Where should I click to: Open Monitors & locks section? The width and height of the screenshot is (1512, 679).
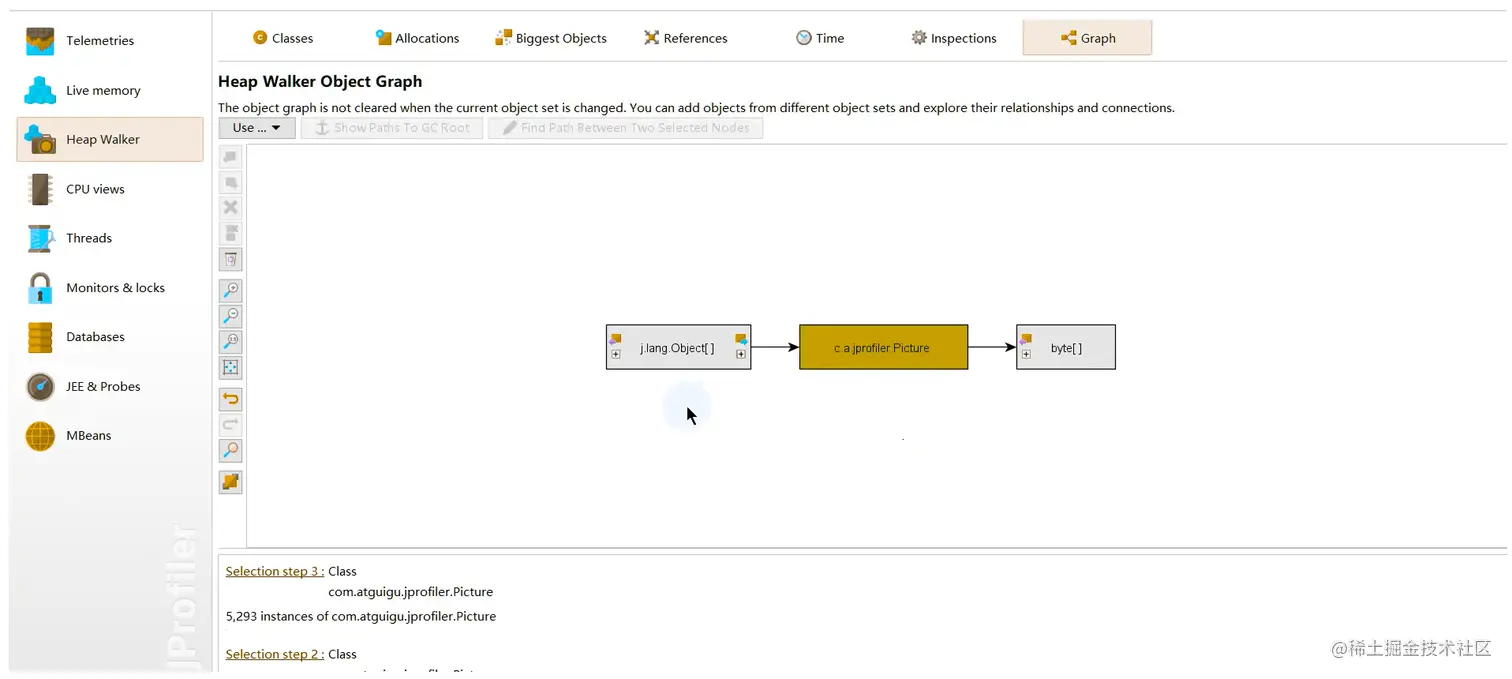110,288
